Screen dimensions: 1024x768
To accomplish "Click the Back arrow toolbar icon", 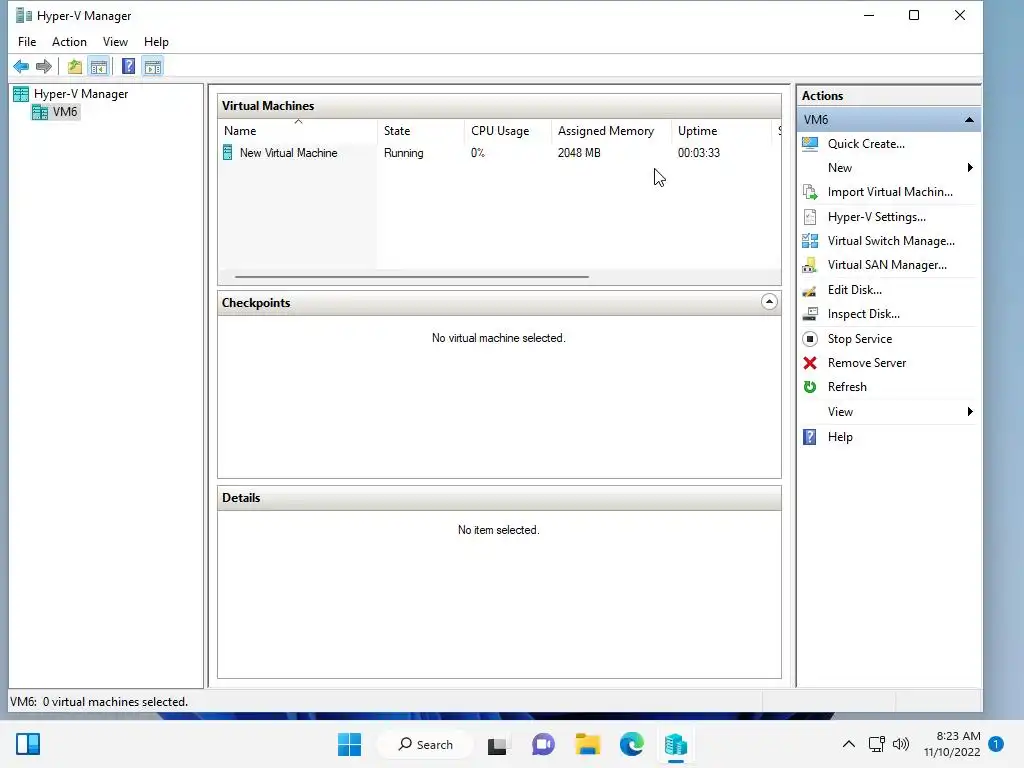I will click(21, 66).
